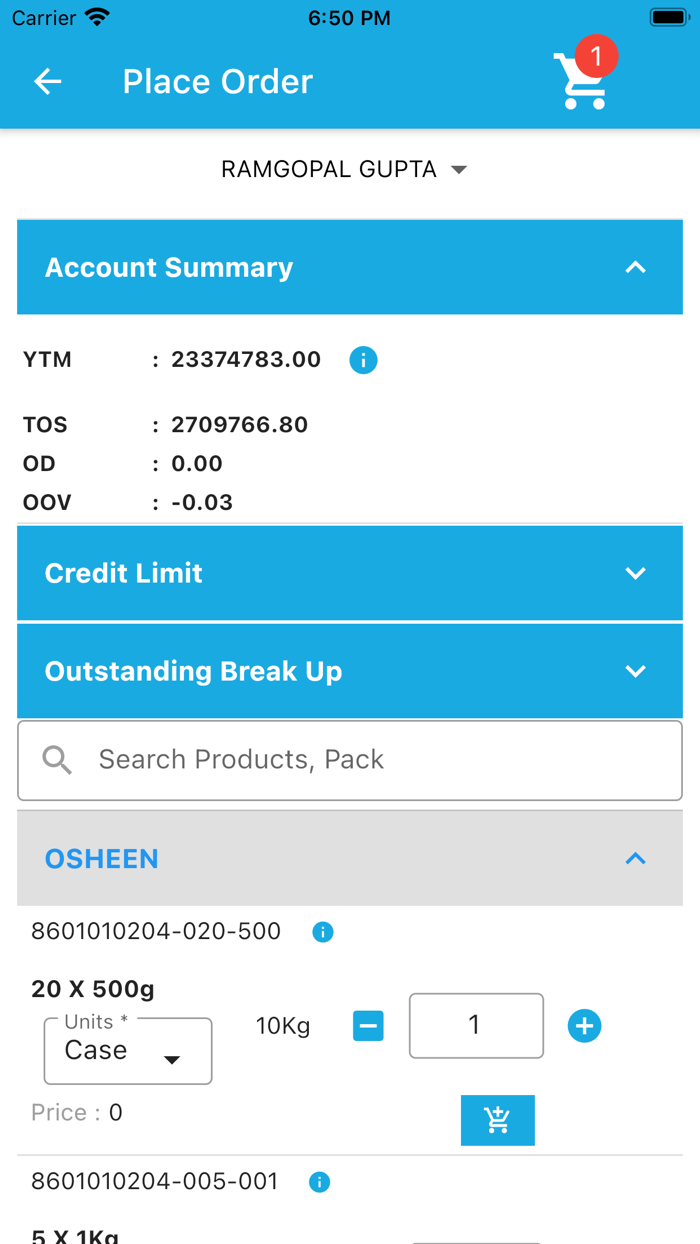Tap info icon beside 8601010204-020-500
This screenshot has height=1244, width=700.
coord(322,931)
